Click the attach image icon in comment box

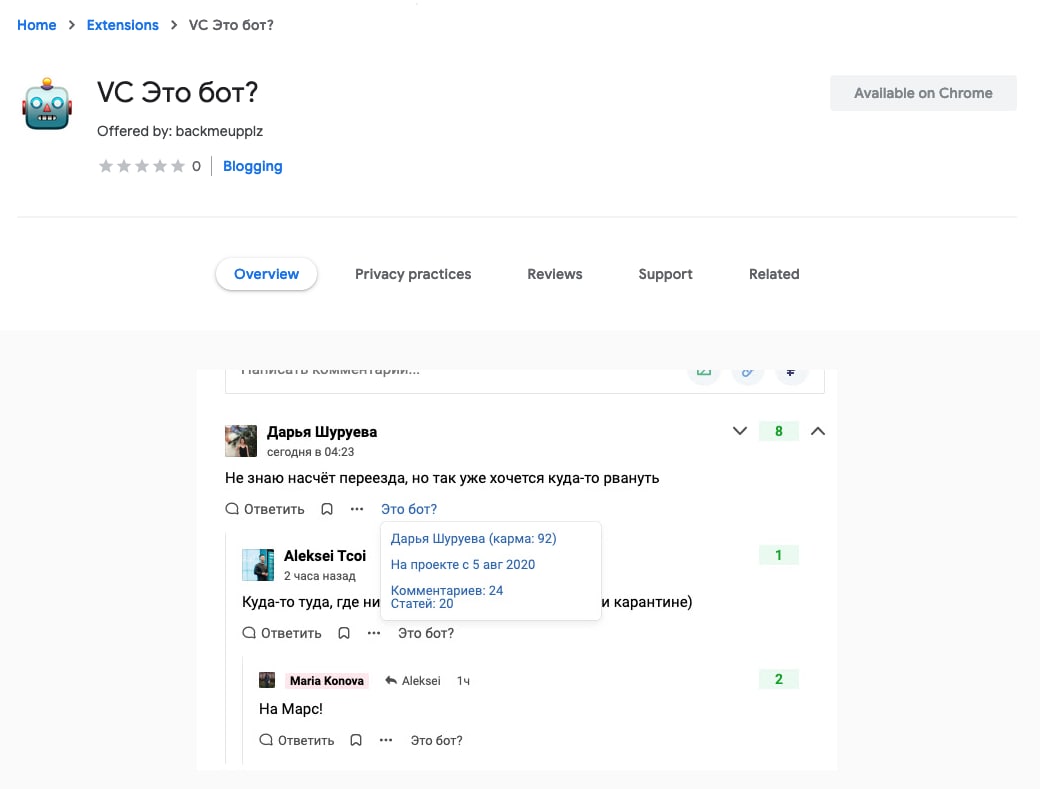point(704,374)
